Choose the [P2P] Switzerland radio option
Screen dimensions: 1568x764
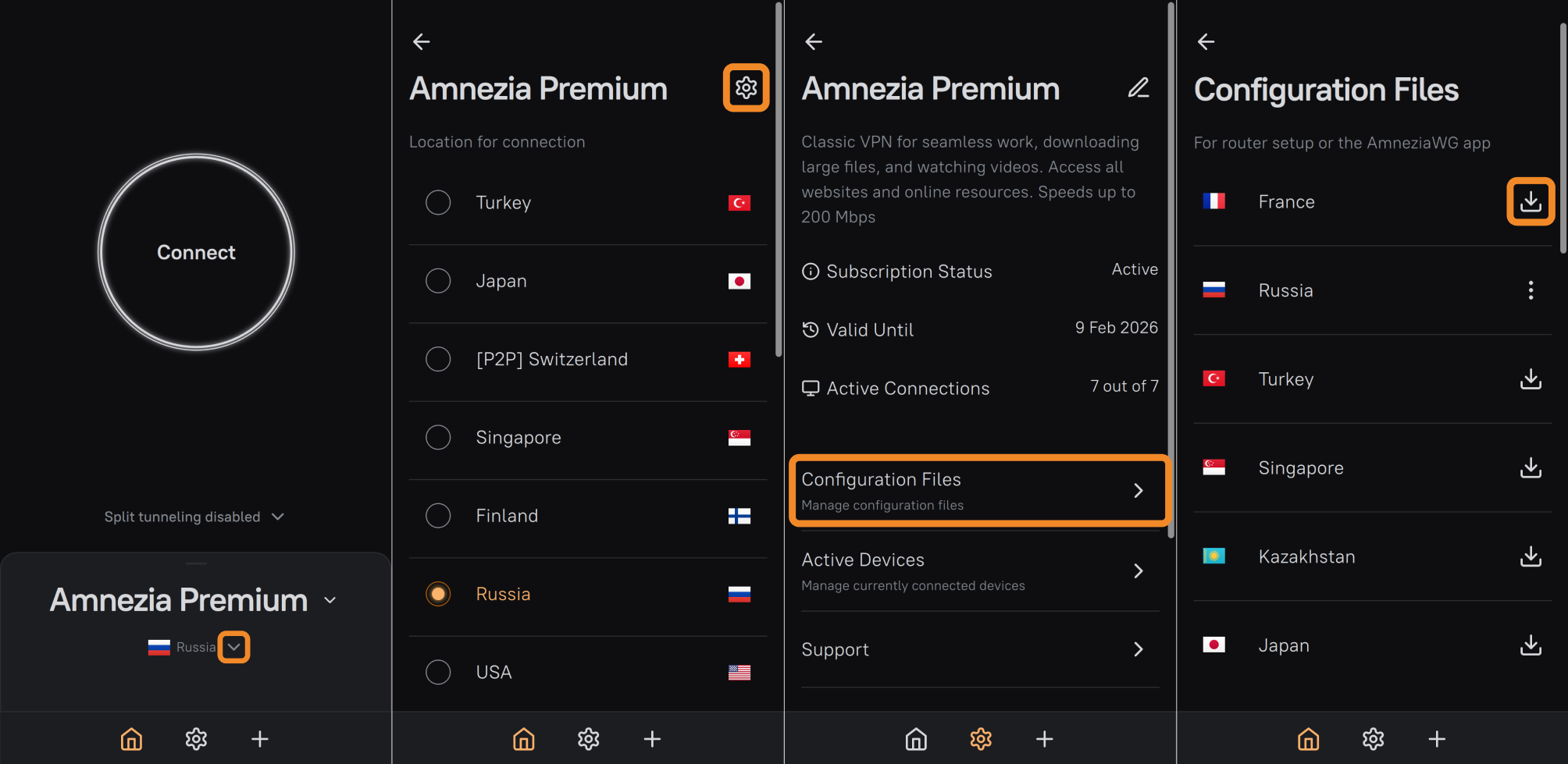[x=438, y=359]
